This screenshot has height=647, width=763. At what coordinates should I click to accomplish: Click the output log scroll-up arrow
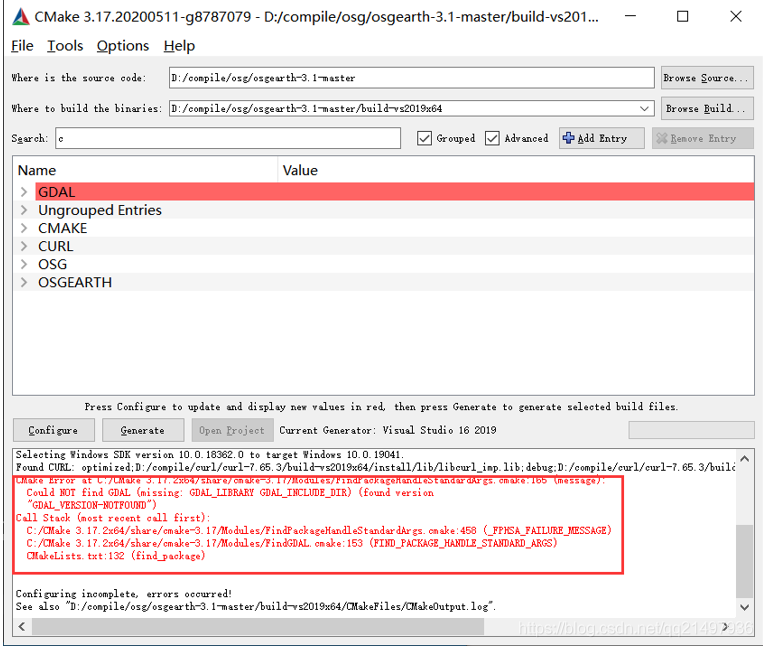point(745,459)
